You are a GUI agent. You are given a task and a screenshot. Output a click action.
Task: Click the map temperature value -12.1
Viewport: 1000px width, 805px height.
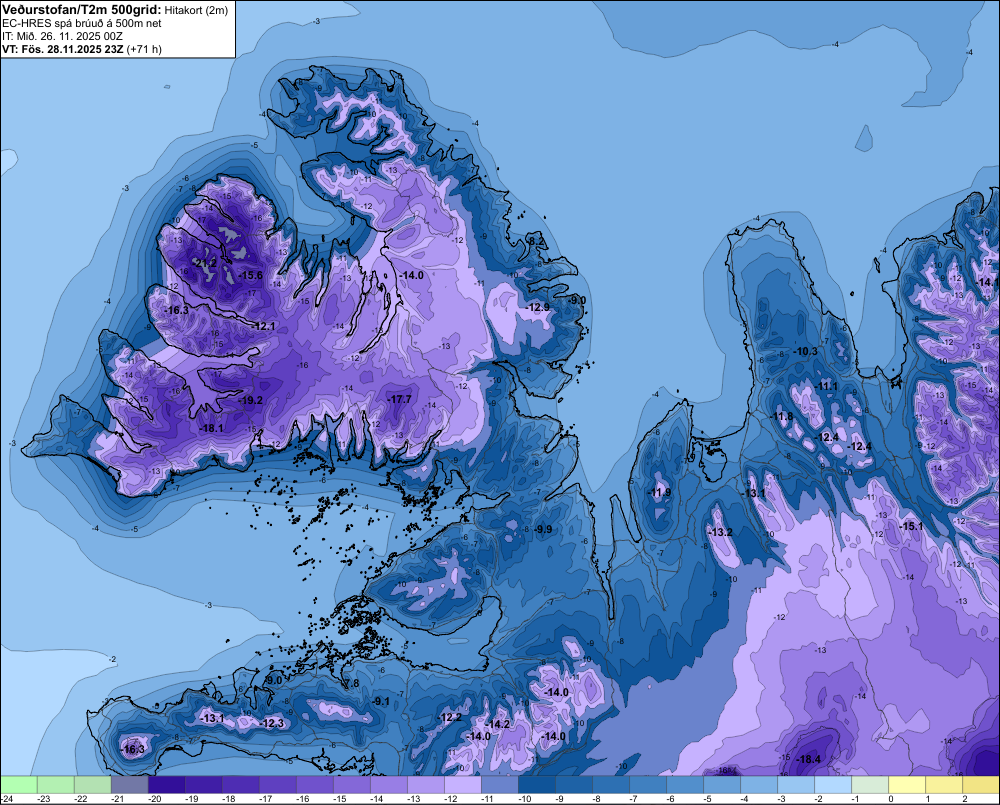[263, 326]
